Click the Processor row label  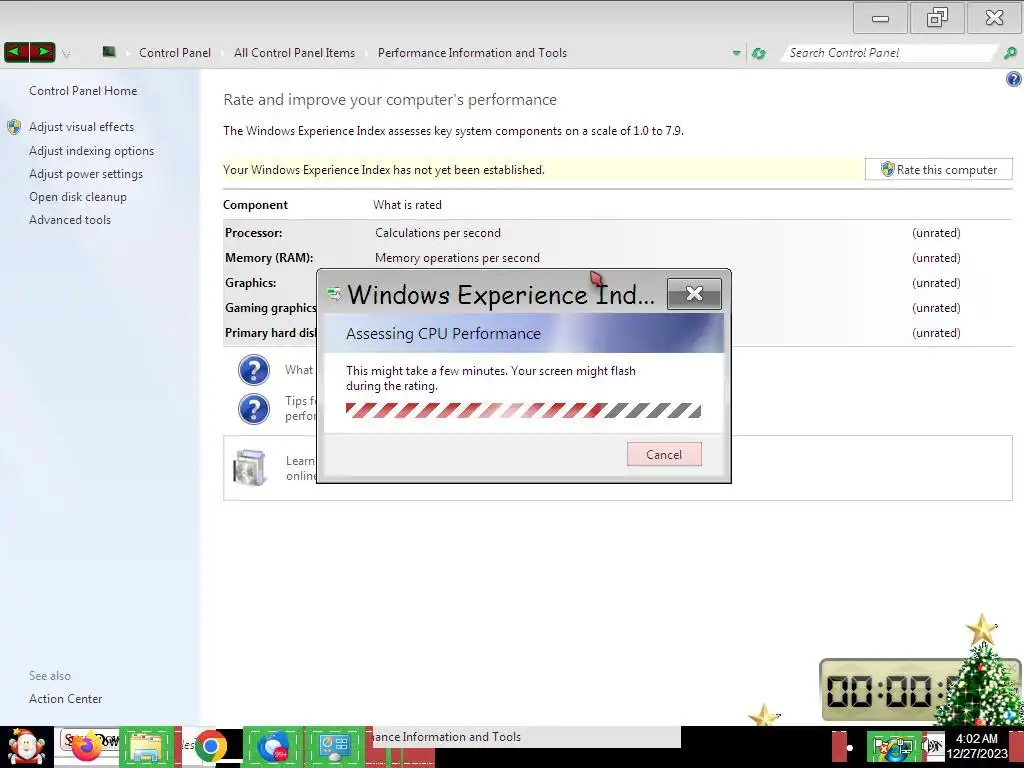[x=253, y=233]
